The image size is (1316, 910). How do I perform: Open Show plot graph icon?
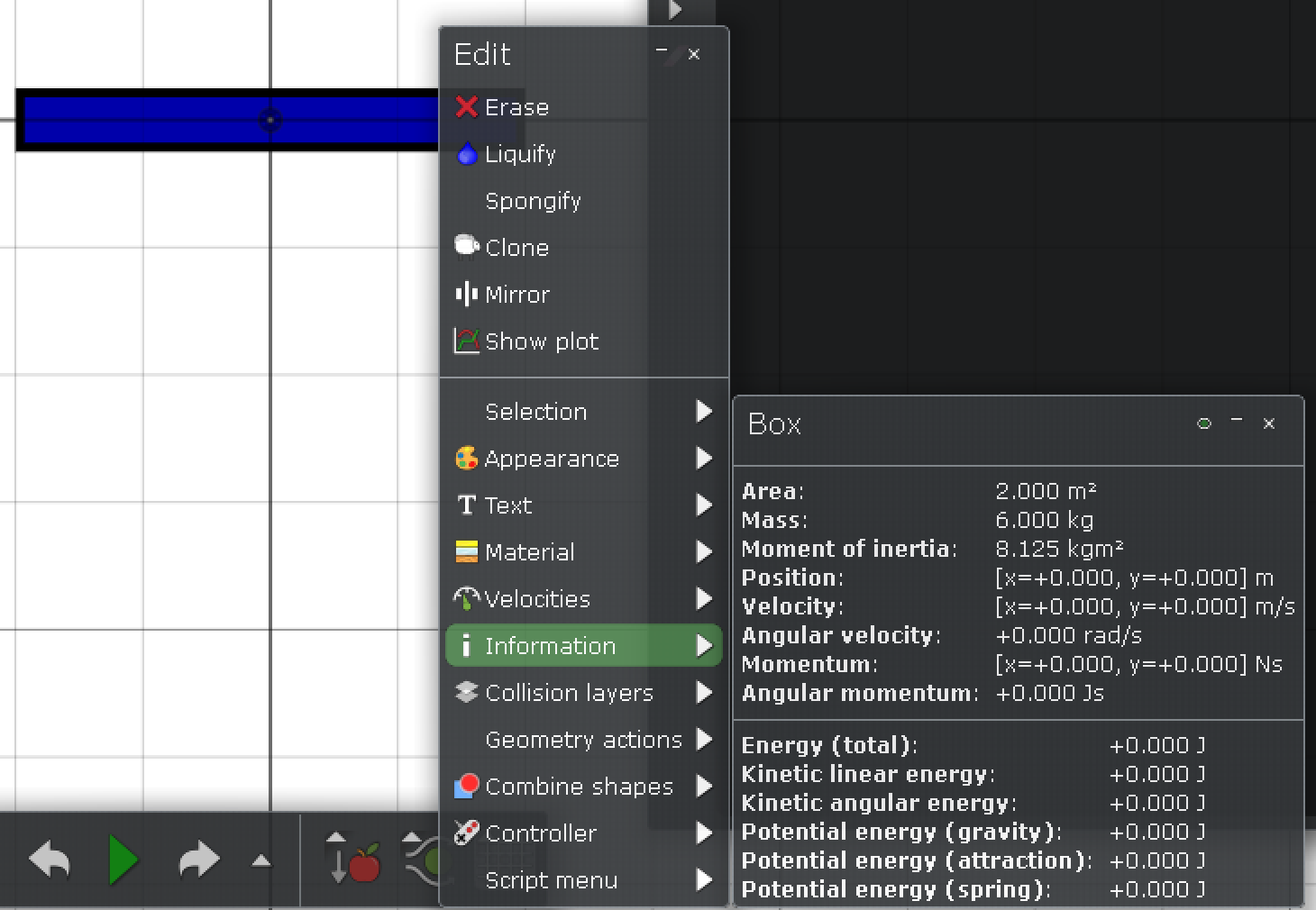point(466,341)
